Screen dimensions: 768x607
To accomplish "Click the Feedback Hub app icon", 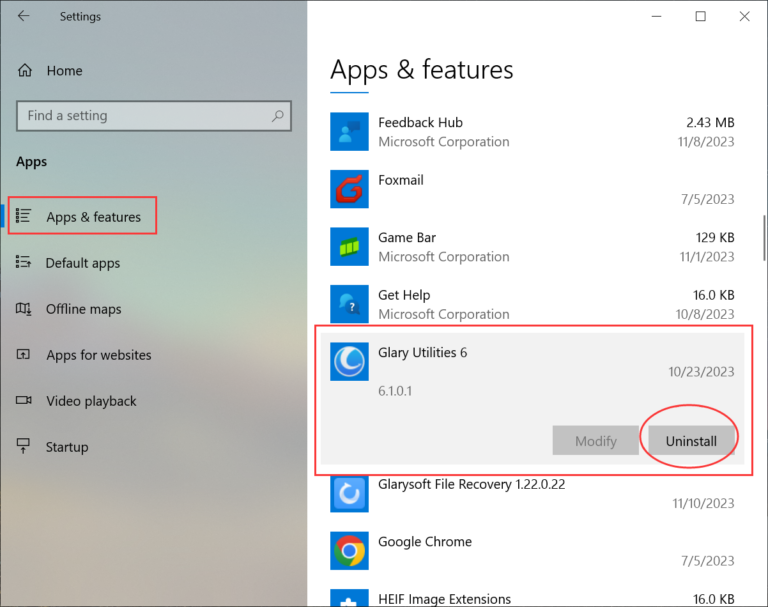I will (x=349, y=132).
